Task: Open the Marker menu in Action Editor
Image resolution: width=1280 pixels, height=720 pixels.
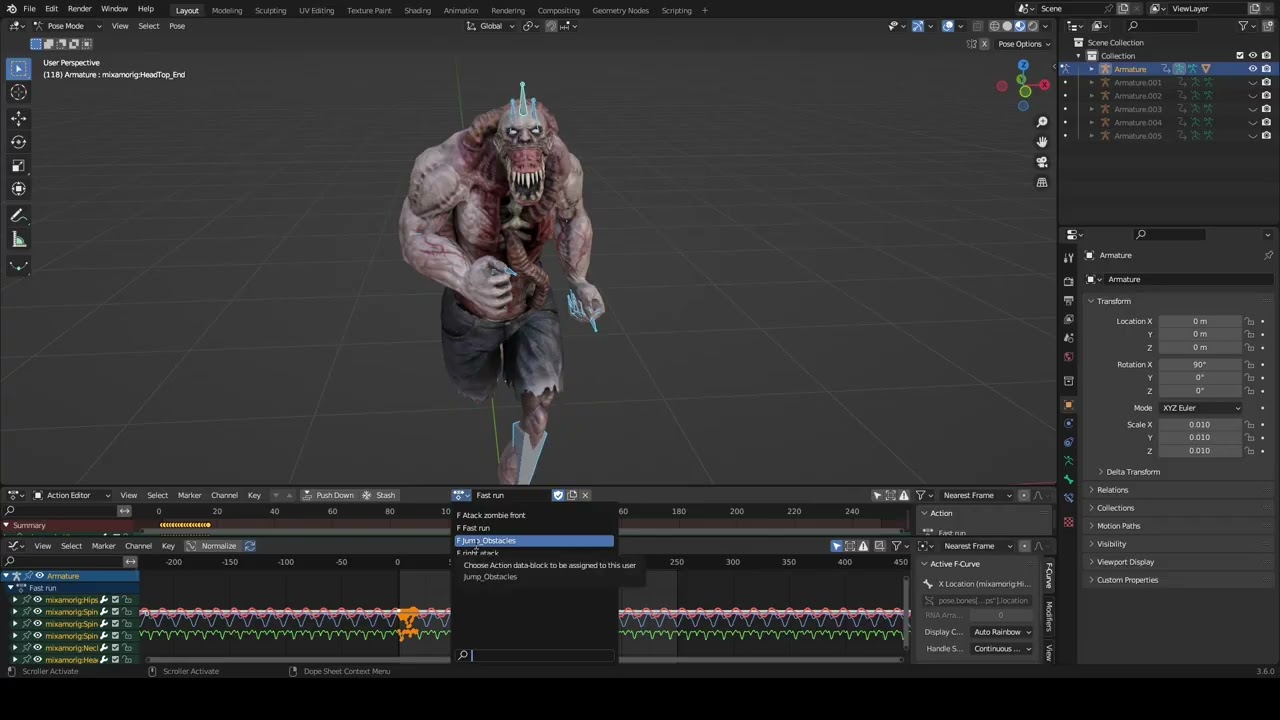Action: [189, 495]
